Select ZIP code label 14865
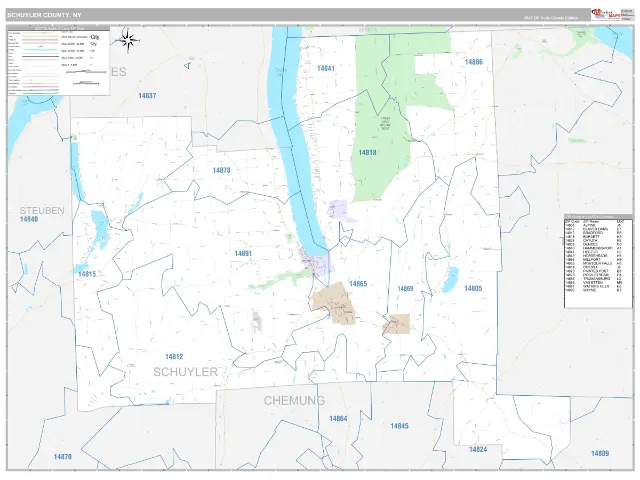Viewport: 640px width, 480px height. [x=358, y=284]
